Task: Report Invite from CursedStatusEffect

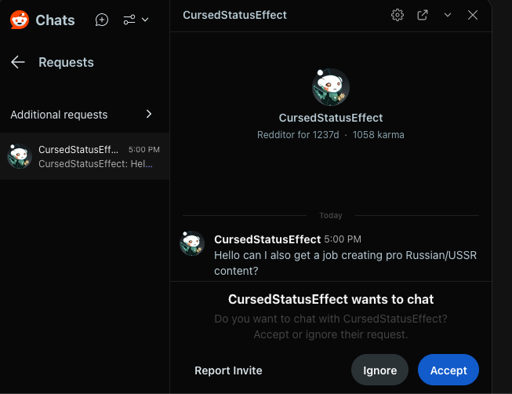Action: [x=228, y=370]
